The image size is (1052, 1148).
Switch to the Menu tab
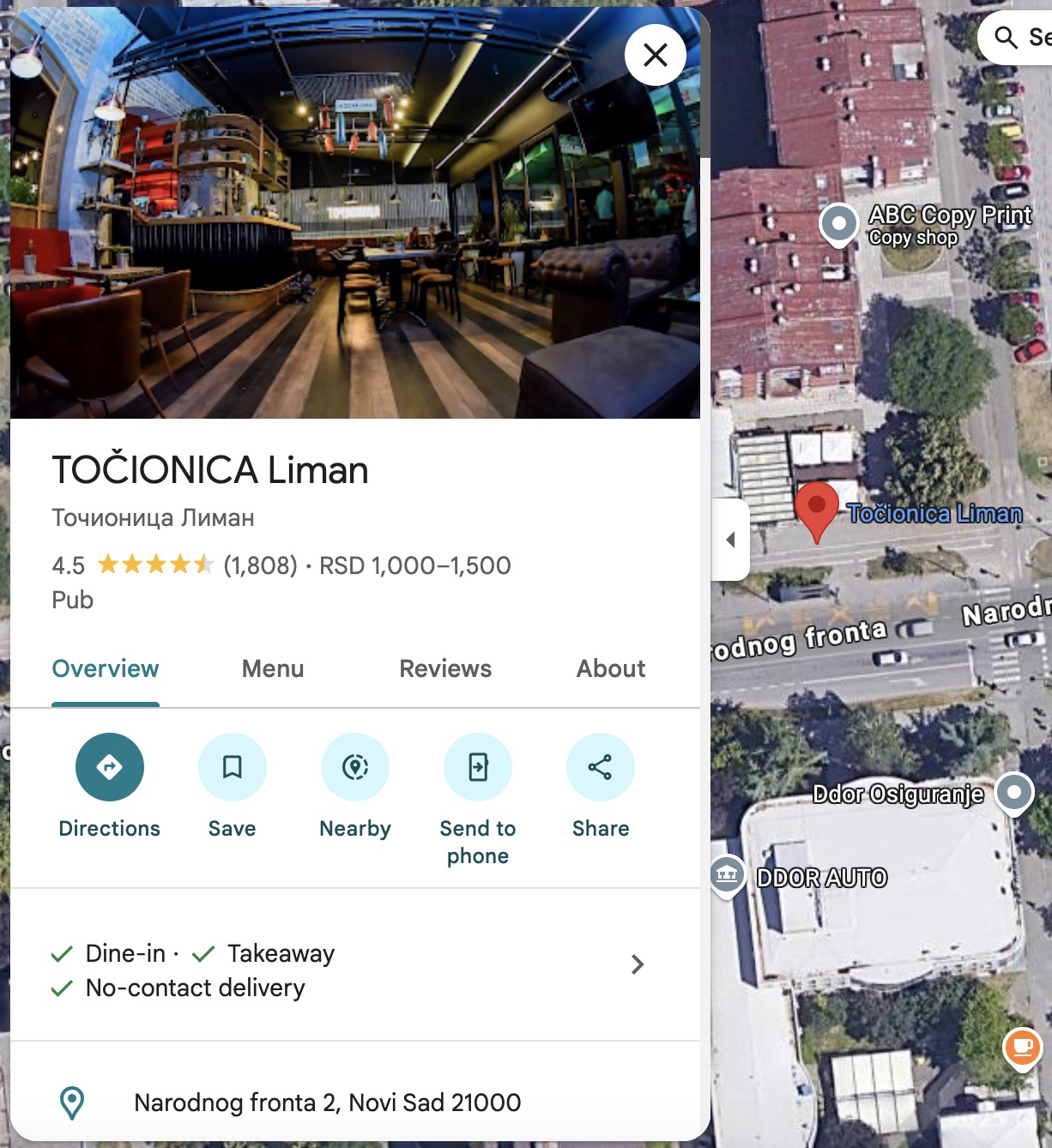click(273, 668)
